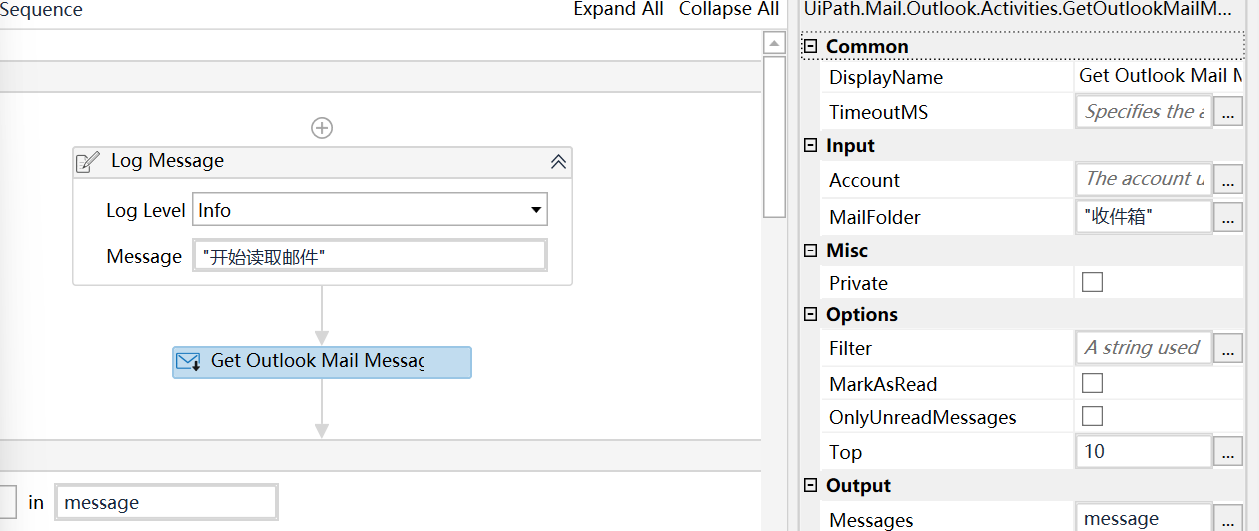Click Expand All in designer header
This screenshot has width=1259, height=531.
618,9
